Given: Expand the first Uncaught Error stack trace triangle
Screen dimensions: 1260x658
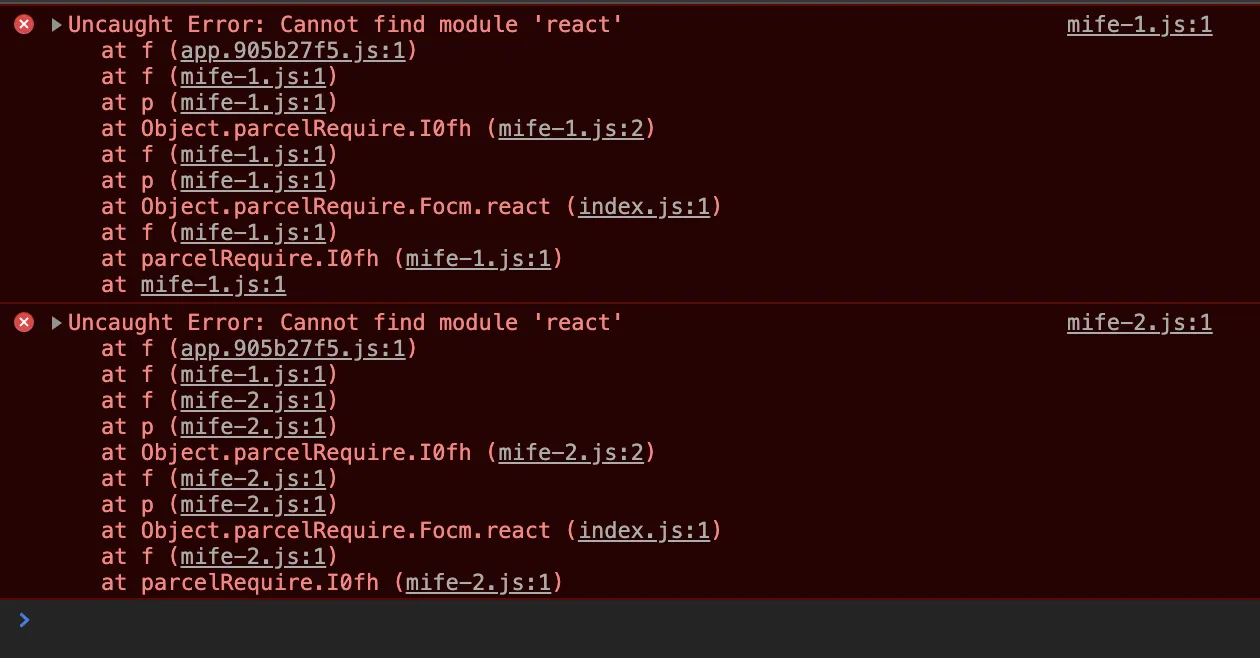Looking at the screenshot, I should [x=57, y=25].
